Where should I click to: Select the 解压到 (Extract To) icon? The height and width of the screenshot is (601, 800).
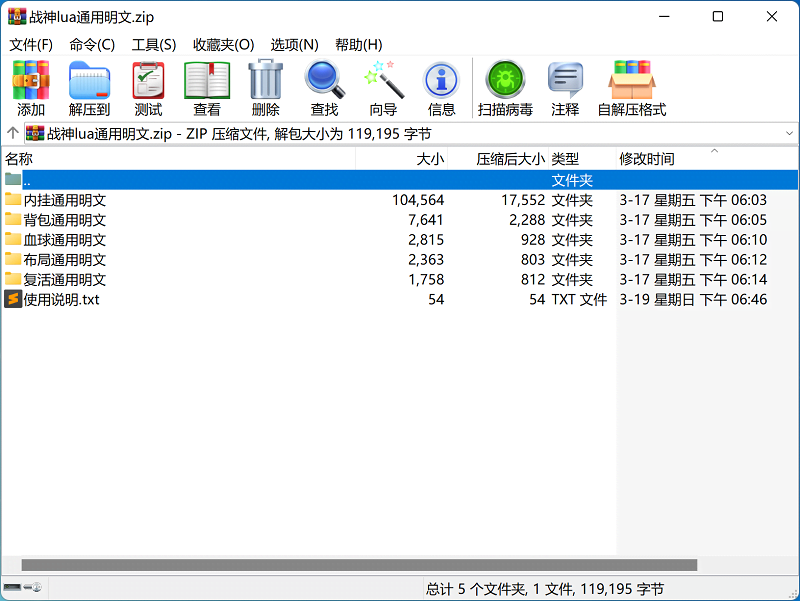(x=88, y=87)
